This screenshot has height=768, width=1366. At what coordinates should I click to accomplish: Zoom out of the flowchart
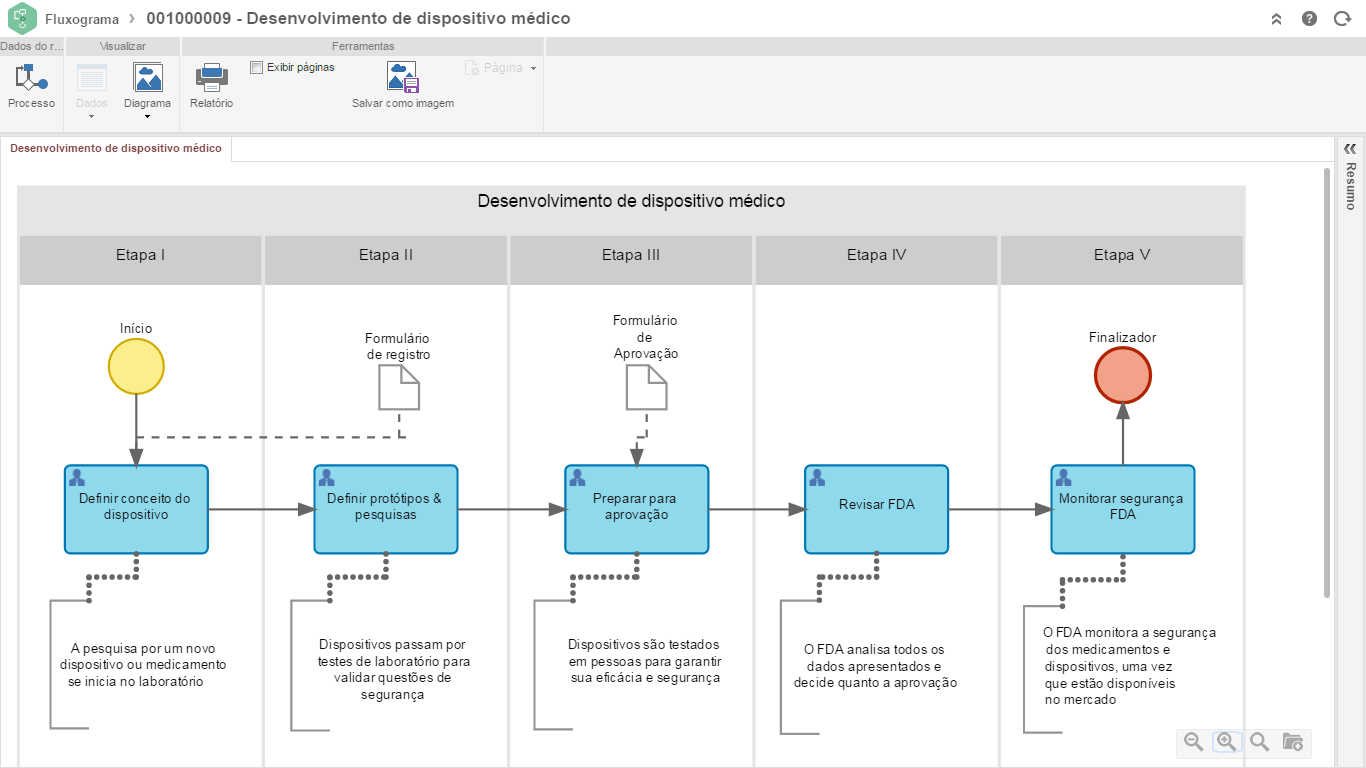[1193, 742]
